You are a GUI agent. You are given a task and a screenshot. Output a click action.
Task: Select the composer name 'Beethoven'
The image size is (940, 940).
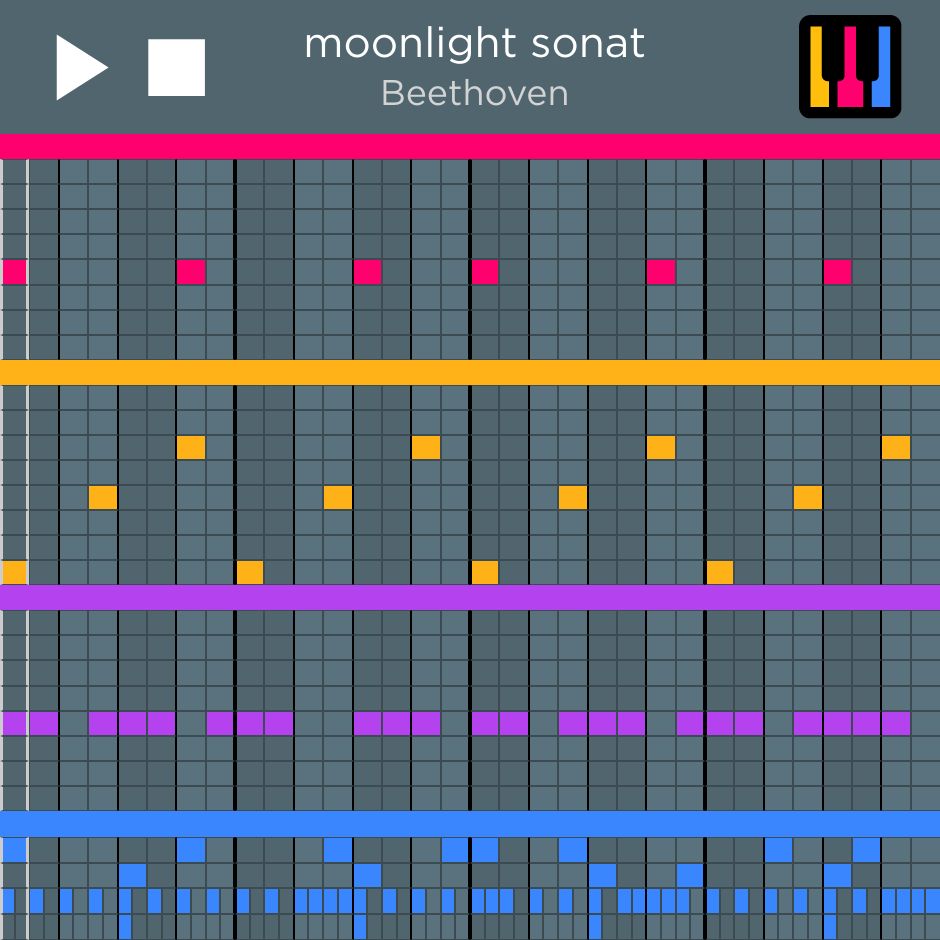click(x=474, y=94)
